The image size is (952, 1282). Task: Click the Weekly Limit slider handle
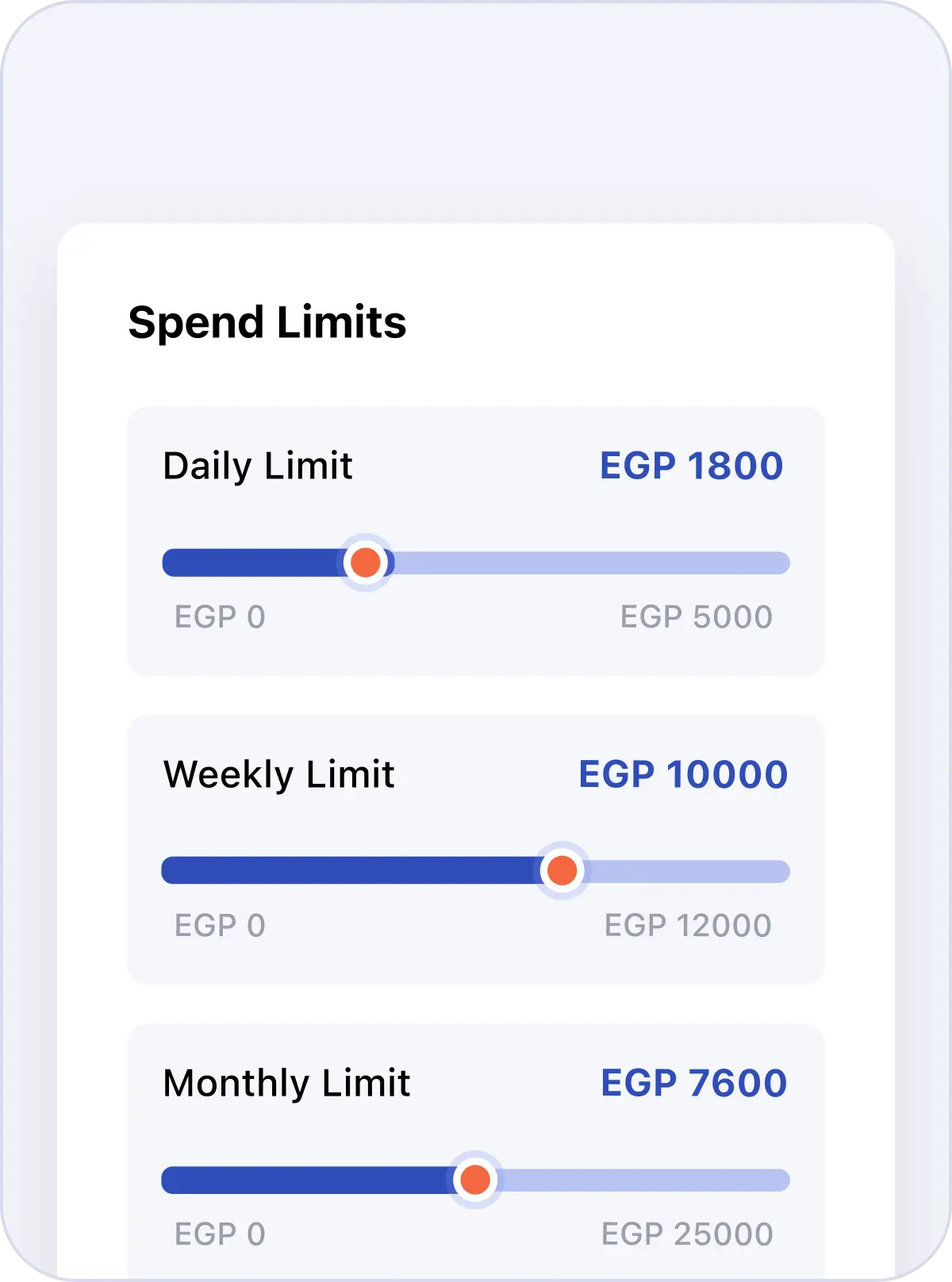click(x=562, y=870)
